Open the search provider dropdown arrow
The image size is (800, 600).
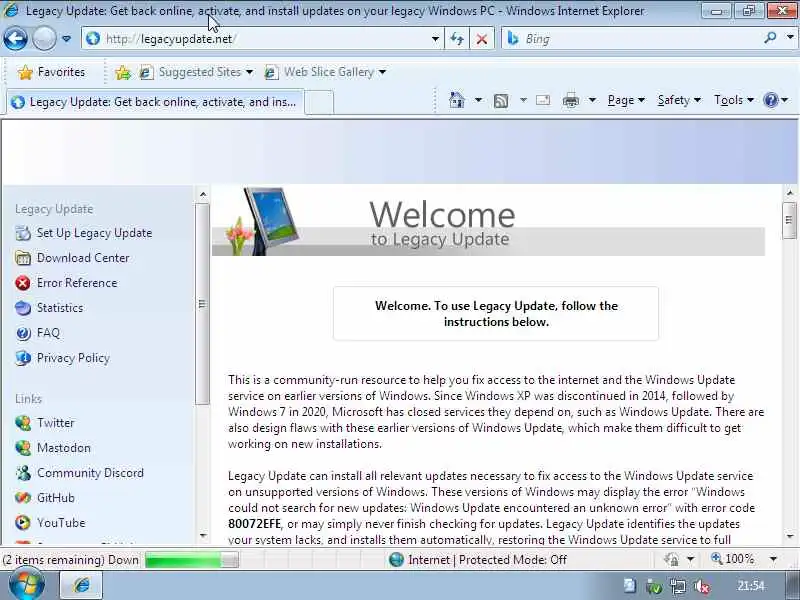point(790,37)
